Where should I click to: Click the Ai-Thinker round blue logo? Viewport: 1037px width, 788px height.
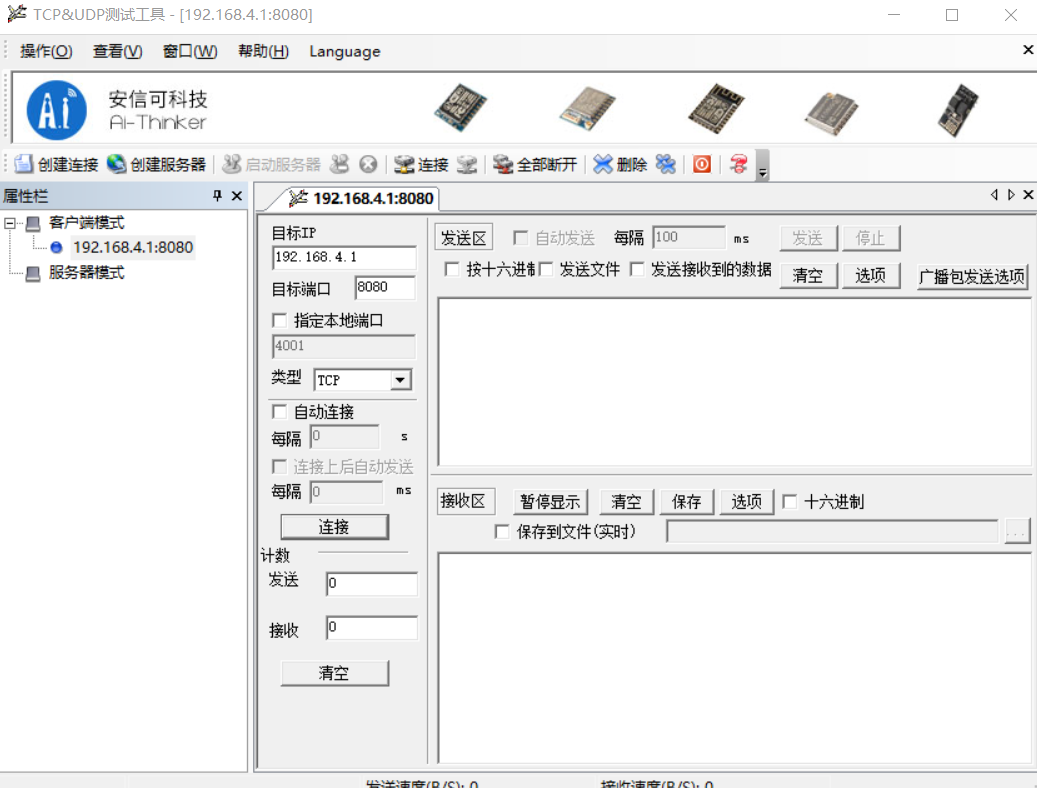tap(56, 110)
